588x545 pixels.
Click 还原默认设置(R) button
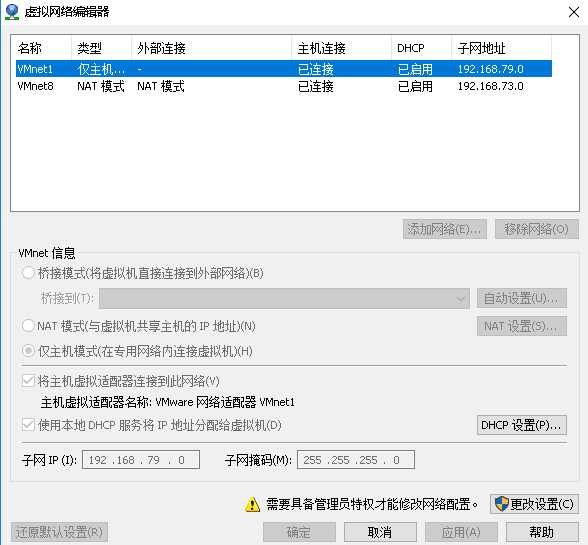pyautogui.click(x=59, y=532)
